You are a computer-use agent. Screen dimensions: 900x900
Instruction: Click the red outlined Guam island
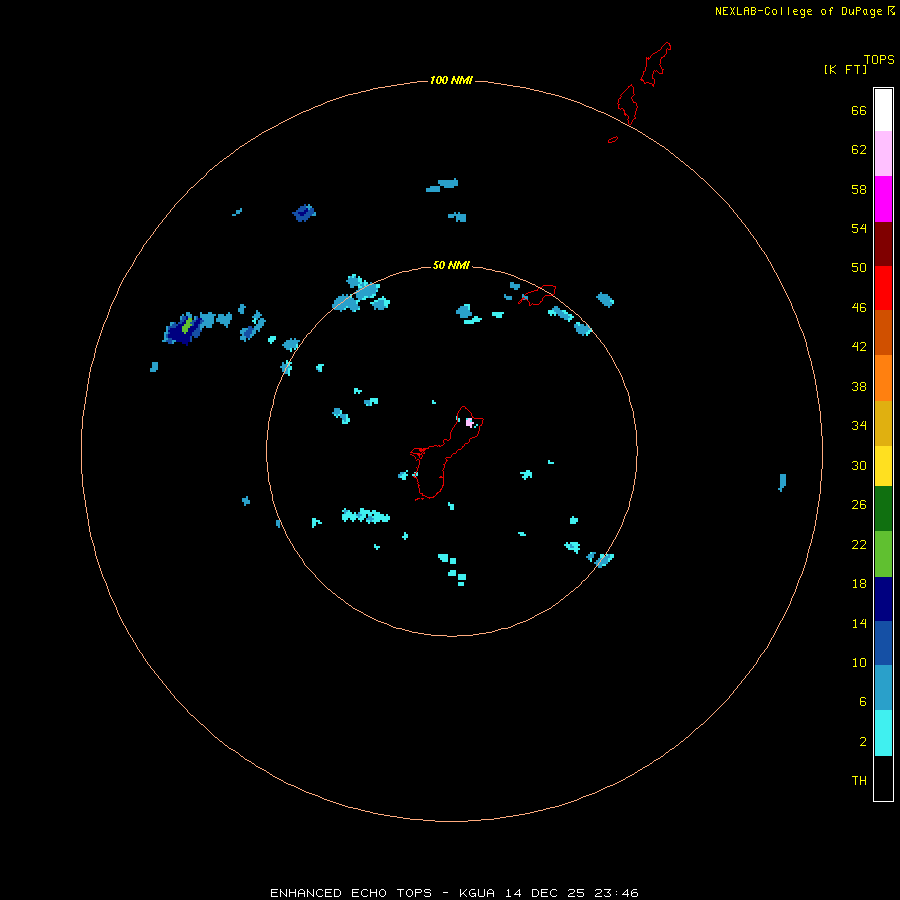click(446, 453)
